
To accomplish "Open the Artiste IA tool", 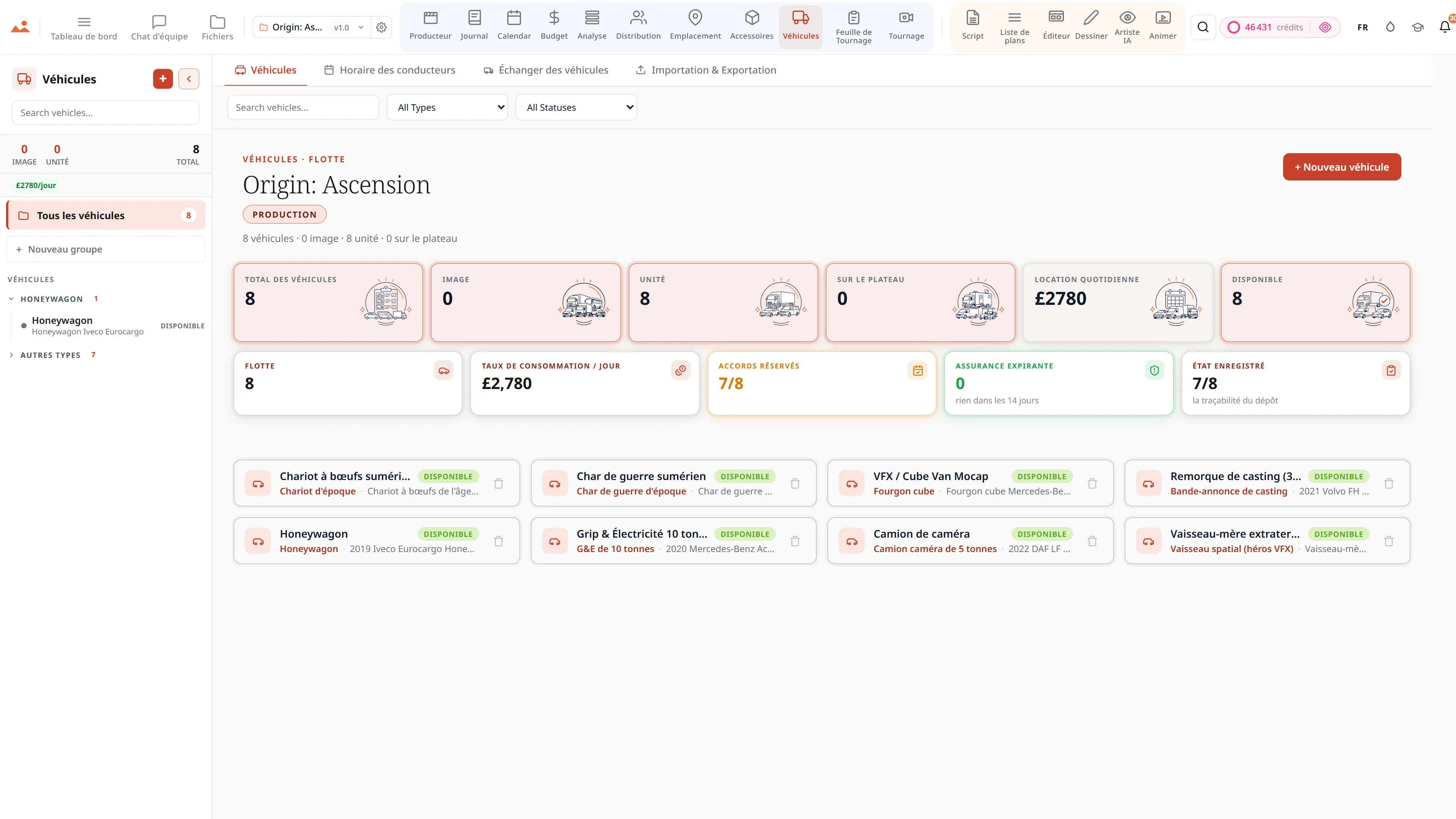I will pos(1127,27).
